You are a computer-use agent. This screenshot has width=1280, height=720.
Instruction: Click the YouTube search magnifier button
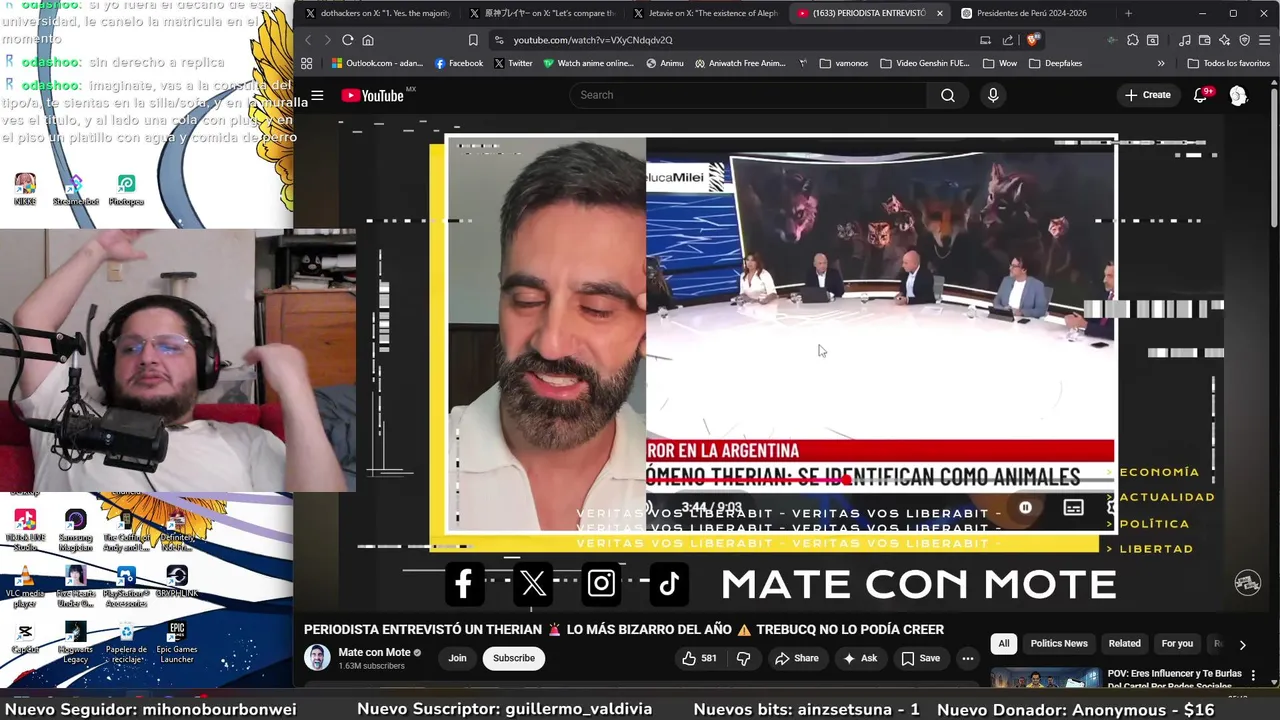[x=947, y=95]
